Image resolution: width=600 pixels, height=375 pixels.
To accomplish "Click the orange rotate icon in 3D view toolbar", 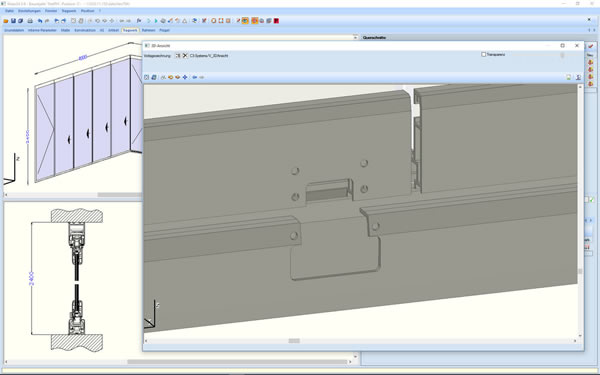I will pos(170,77).
